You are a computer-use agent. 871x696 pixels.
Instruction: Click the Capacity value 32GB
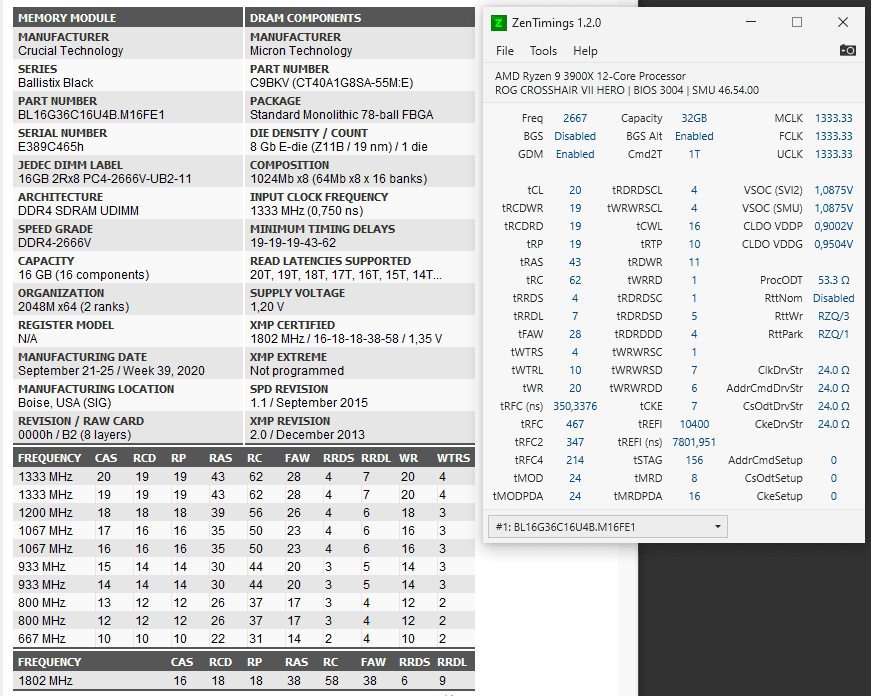coord(694,118)
